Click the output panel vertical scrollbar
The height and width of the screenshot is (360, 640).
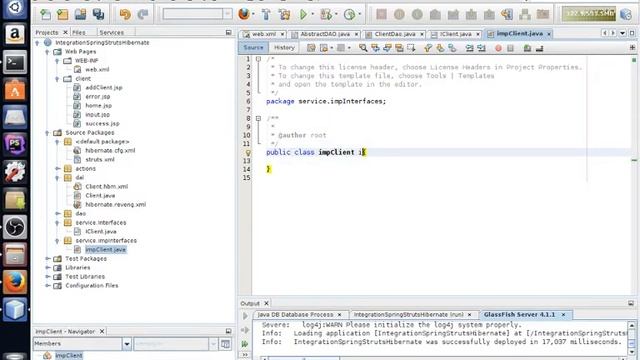(x=632, y=338)
